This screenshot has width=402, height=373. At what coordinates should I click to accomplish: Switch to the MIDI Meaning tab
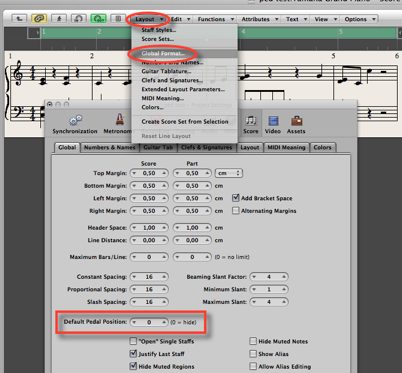click(x=286, y=147)
